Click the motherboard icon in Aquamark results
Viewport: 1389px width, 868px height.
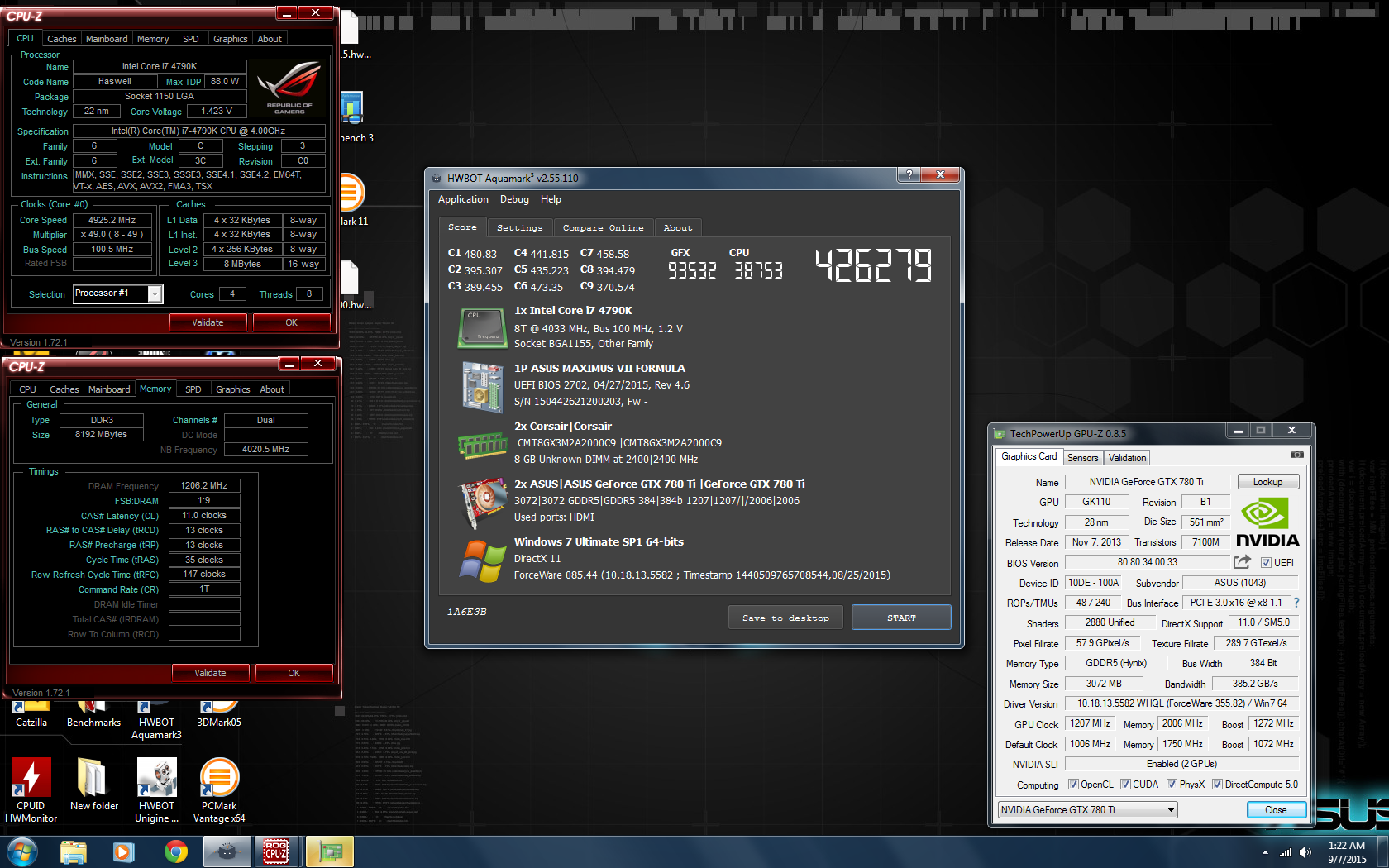point(482,387)
